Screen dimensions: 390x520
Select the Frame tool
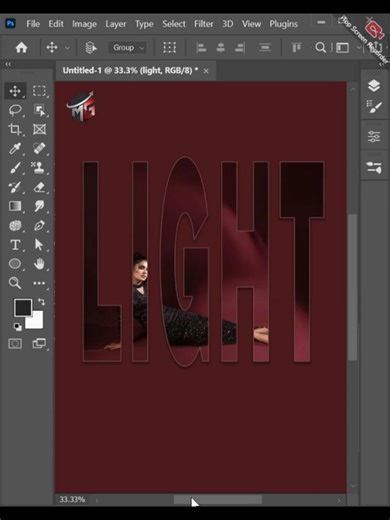[39, 129]
